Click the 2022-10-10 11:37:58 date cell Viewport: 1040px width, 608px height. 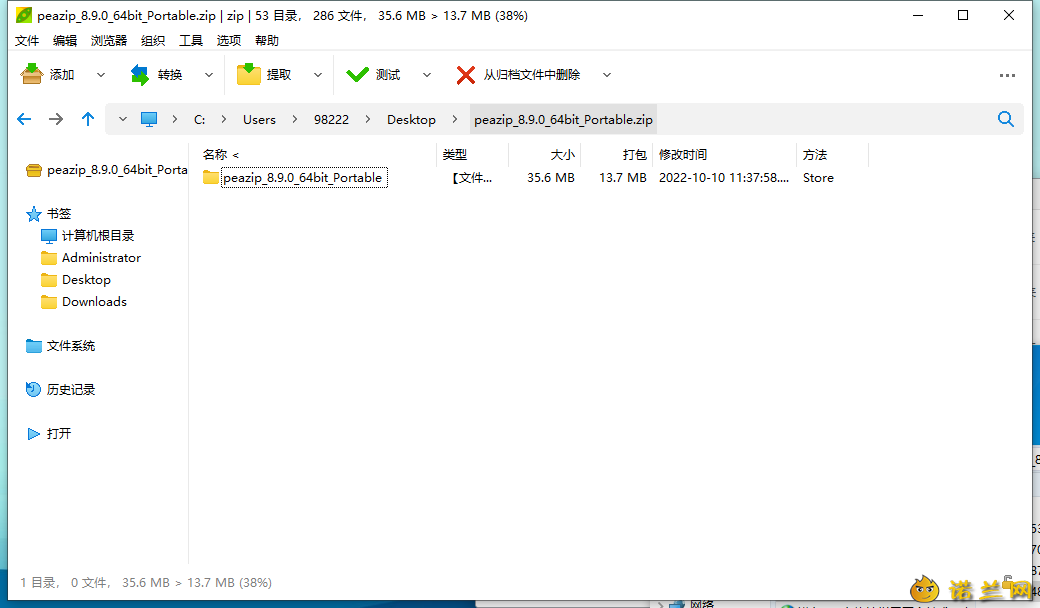[724, 178]
